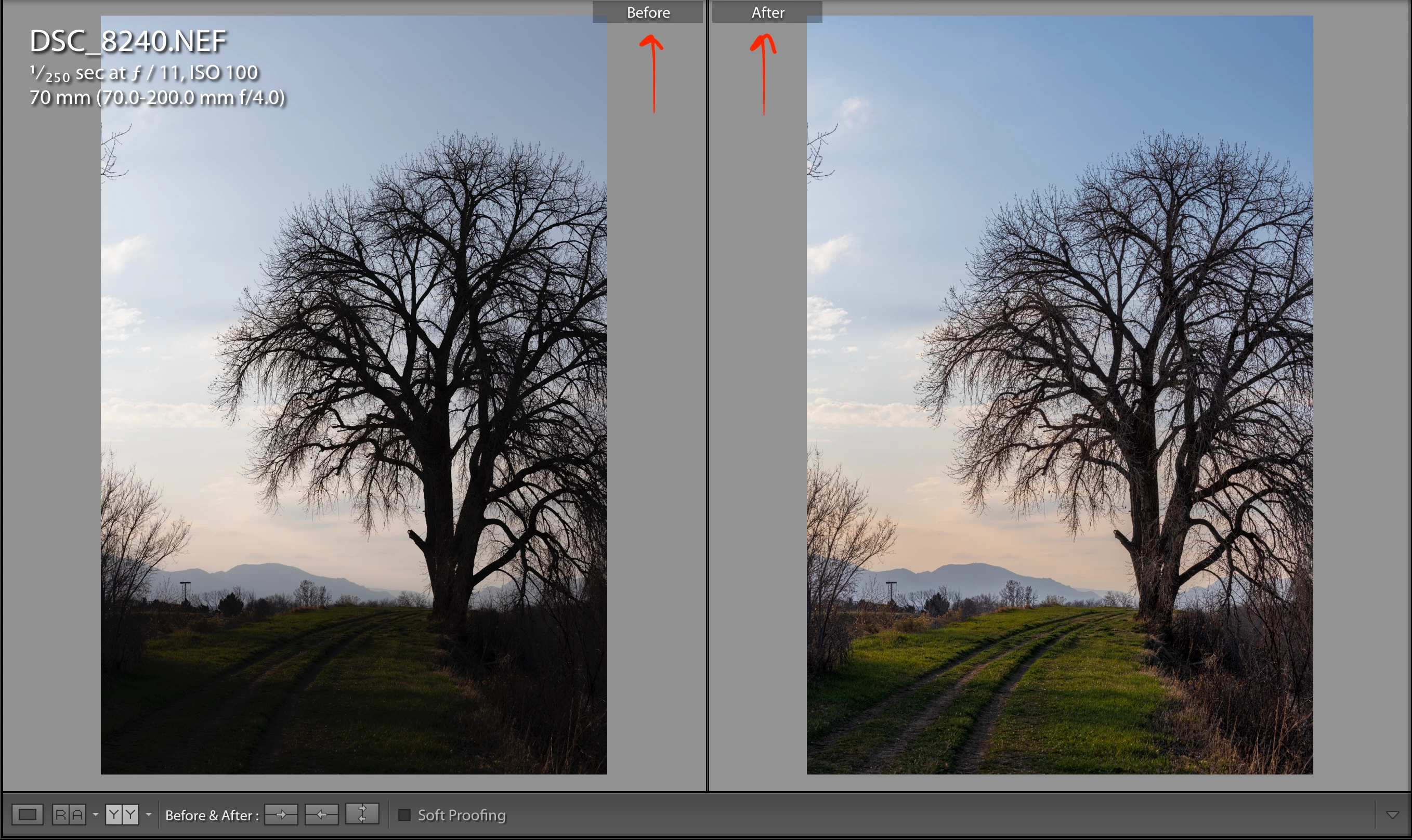The height and width of the screenshot is (840, 1412).
Task: Open Reference view options dropdown arrow
Action: click(x=96, y=815)
